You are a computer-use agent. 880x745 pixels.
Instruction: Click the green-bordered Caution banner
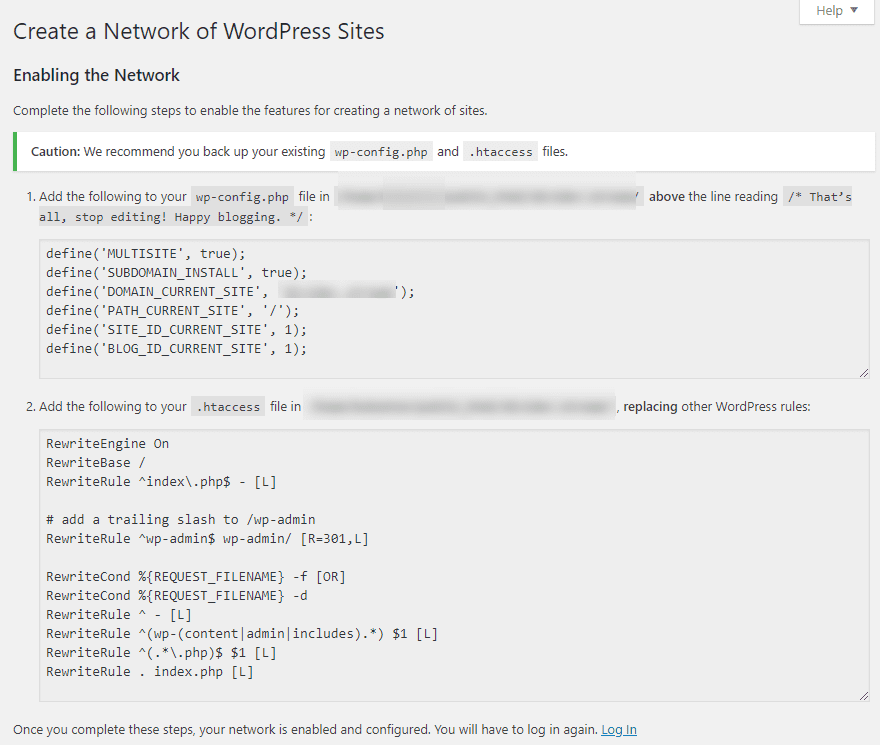pos(440,151)
